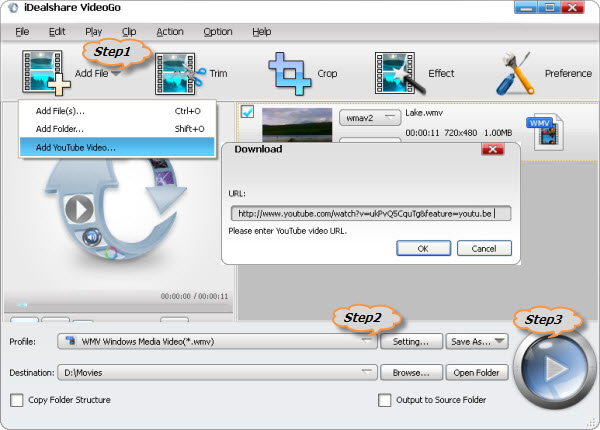
Task: Open Preference wrench and screwdriver icon
Action: click(515, 73)
